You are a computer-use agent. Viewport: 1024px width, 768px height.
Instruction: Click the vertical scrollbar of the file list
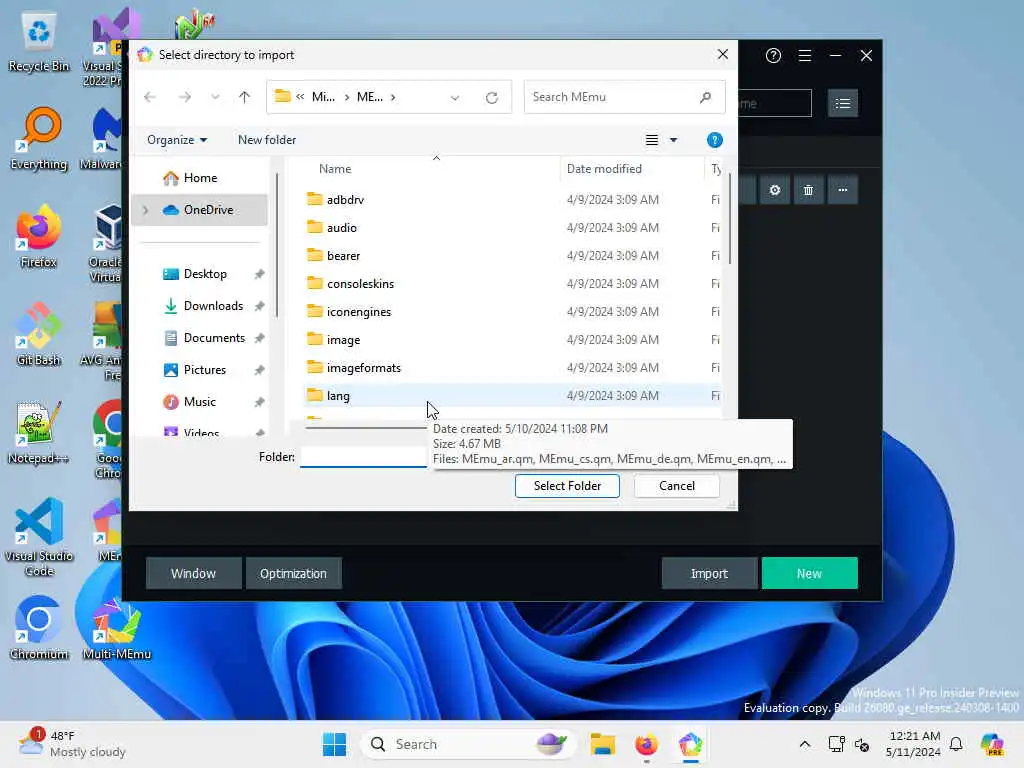coord(729,219)
